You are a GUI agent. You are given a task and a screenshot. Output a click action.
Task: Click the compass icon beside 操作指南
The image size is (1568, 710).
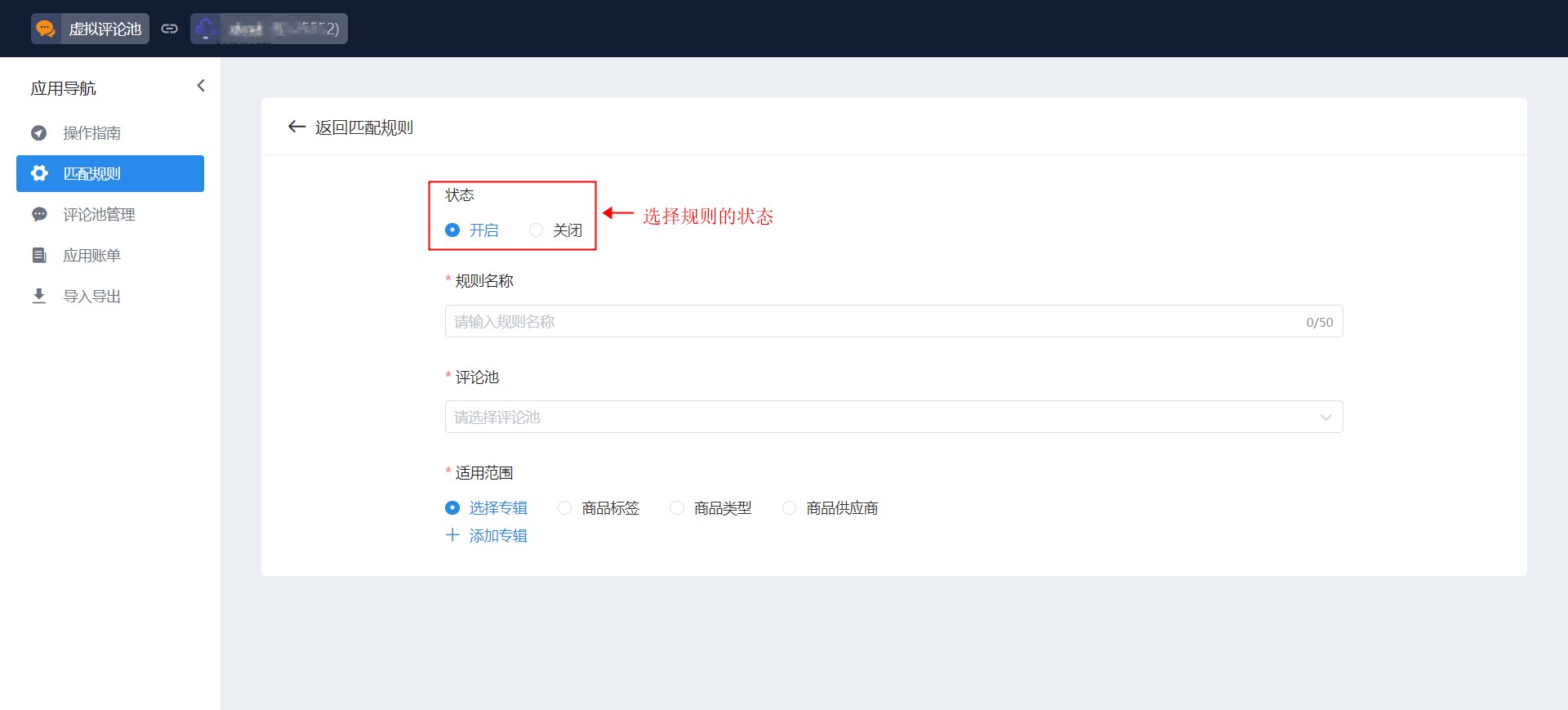[x=38, y=133]
